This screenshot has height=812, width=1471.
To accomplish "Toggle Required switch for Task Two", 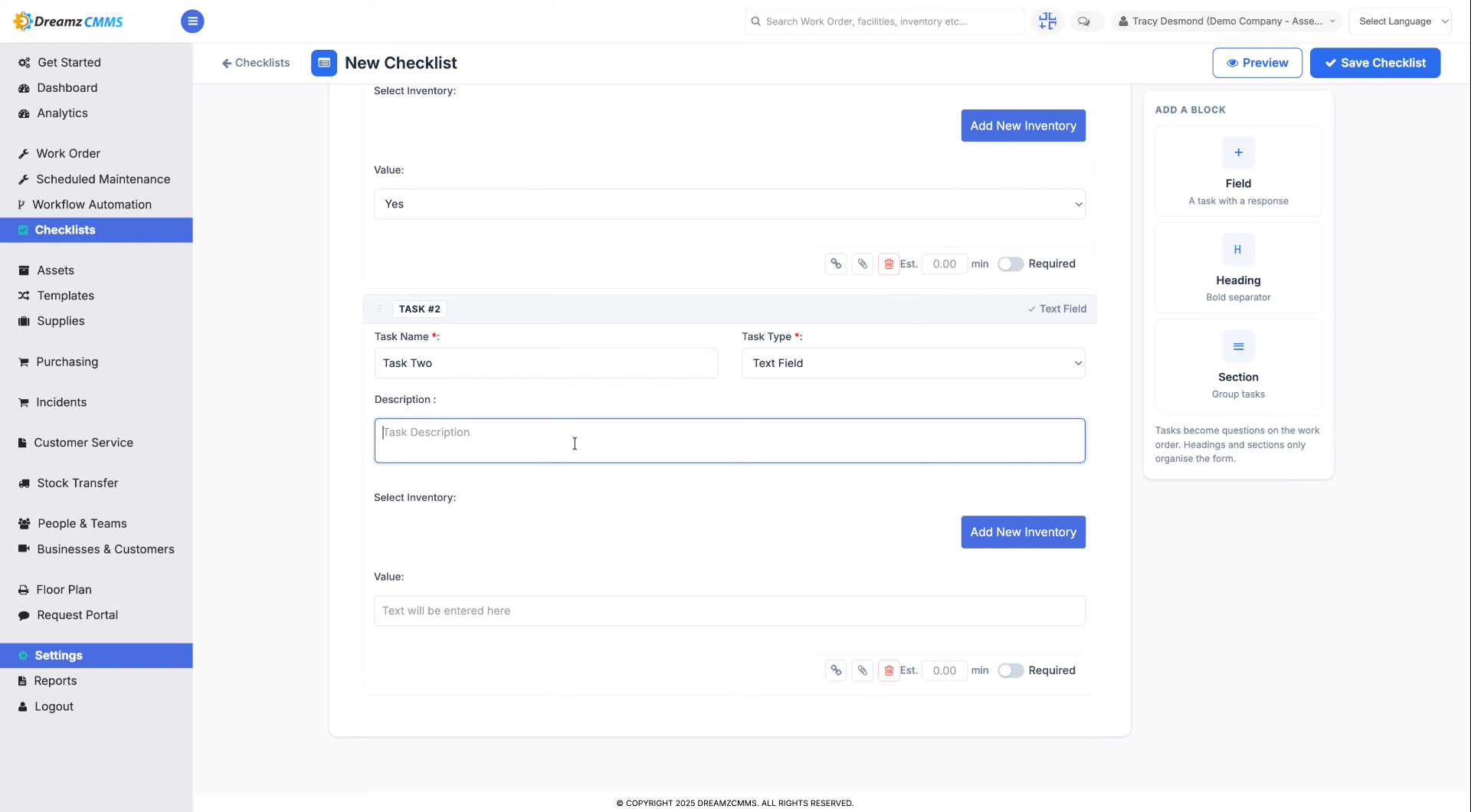I will [x=1011, y=670].
